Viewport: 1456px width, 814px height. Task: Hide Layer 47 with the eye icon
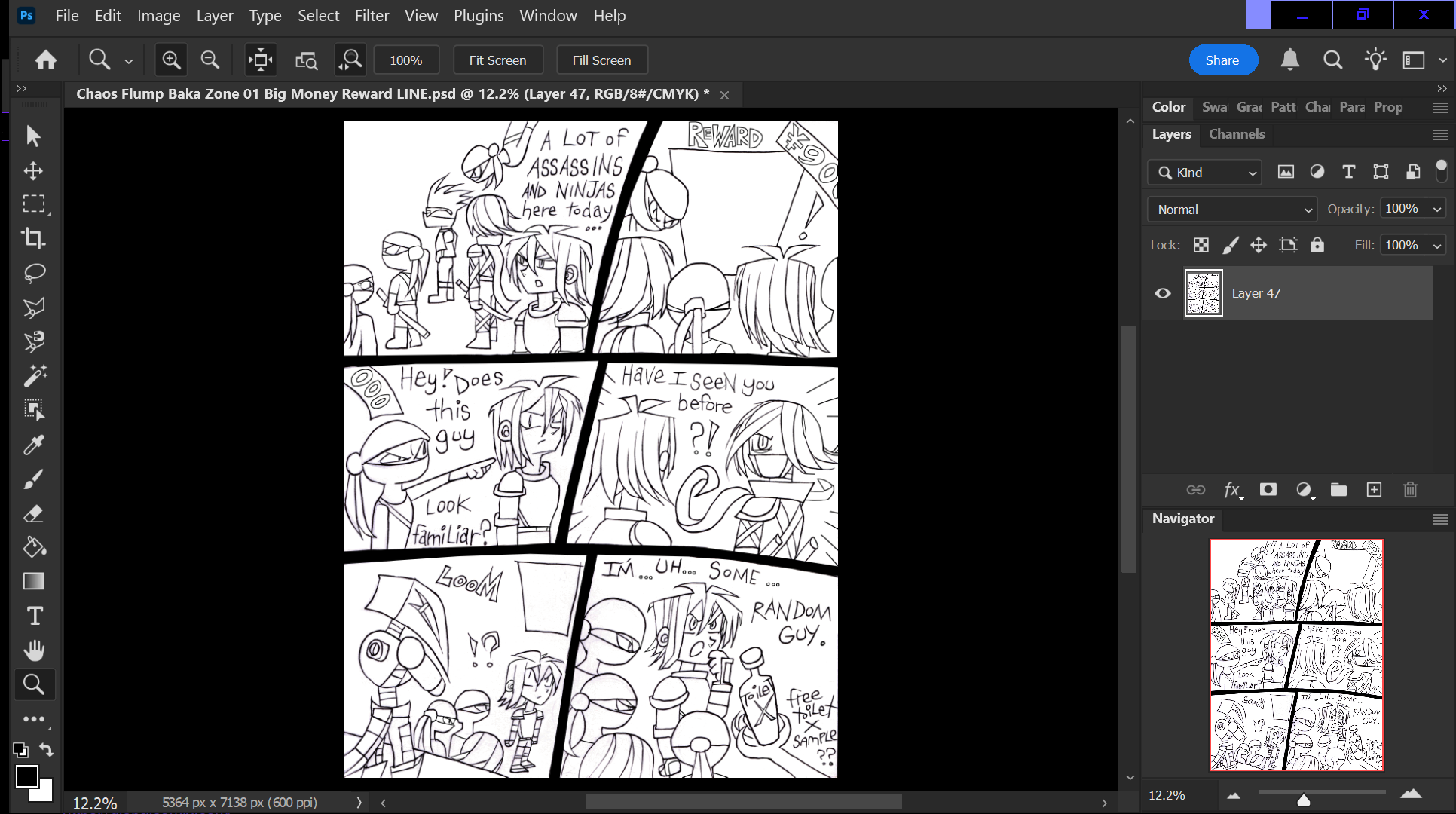tap(1163, 293)
